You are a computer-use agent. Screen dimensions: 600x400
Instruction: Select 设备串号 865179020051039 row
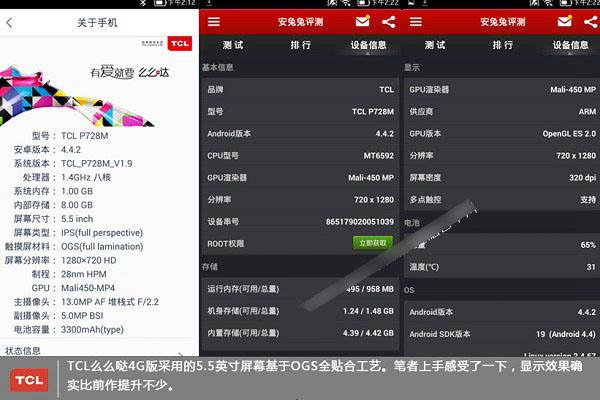pyautogui.click(x=300, y=222)
